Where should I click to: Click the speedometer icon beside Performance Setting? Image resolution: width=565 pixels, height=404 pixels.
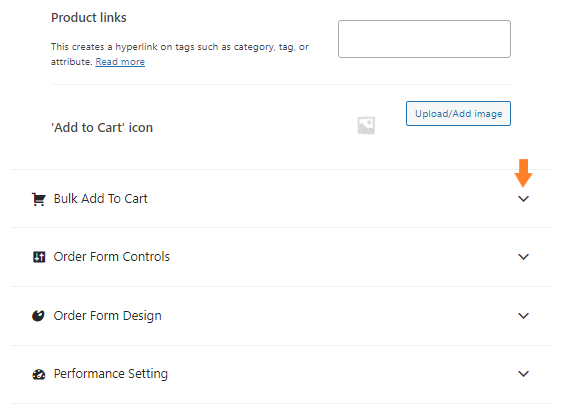tap(39, 374)
